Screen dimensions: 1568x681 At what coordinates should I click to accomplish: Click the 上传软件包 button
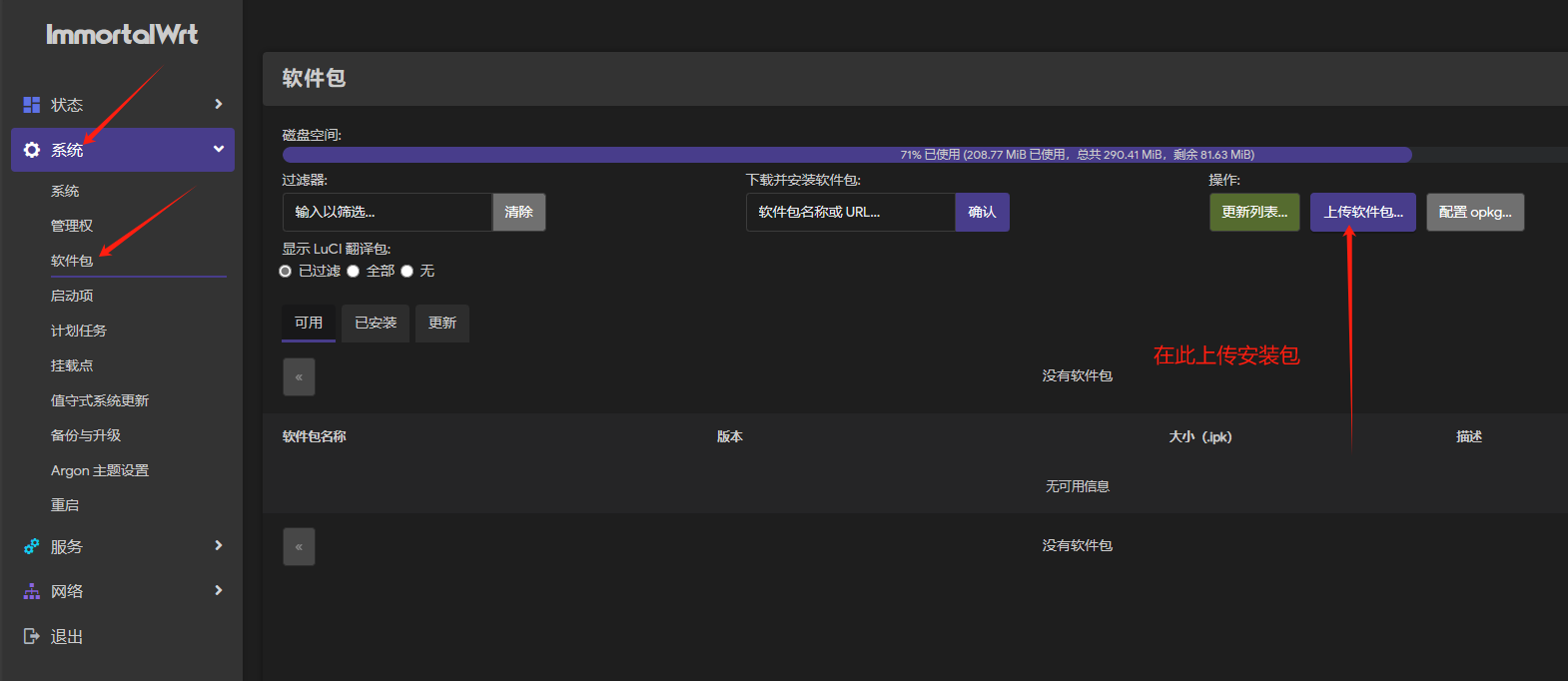point(1362,212)
